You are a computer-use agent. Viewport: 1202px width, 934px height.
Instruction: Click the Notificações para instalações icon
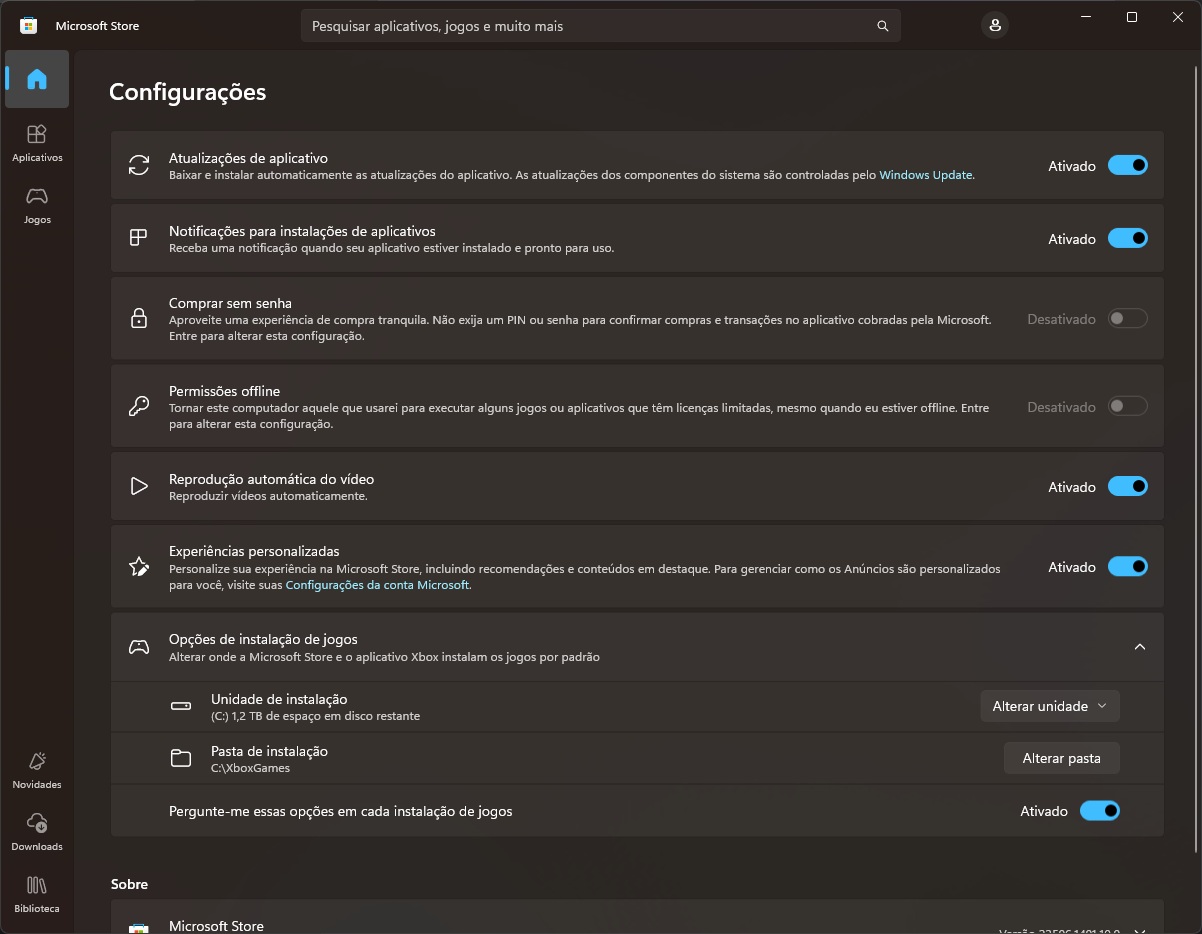[x=139, y=238]
